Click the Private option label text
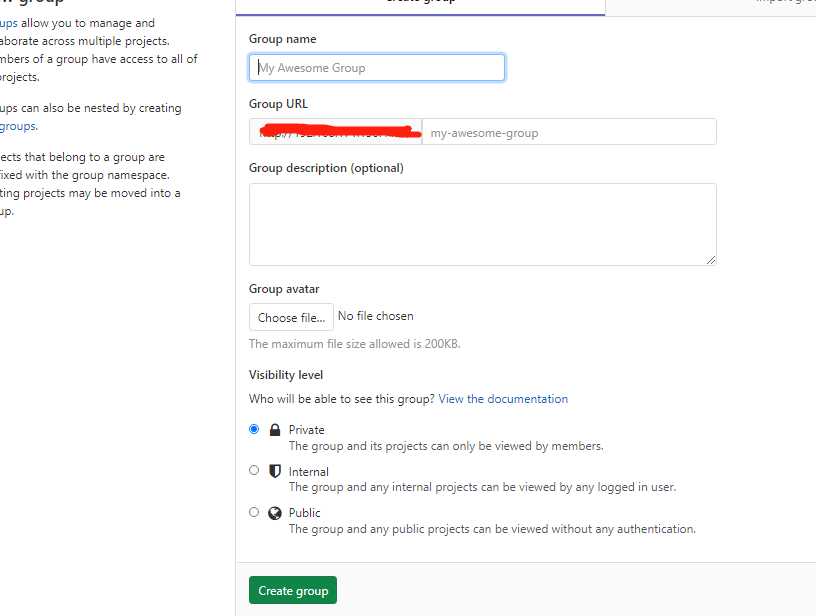The image size is (816, 616). 307,430
